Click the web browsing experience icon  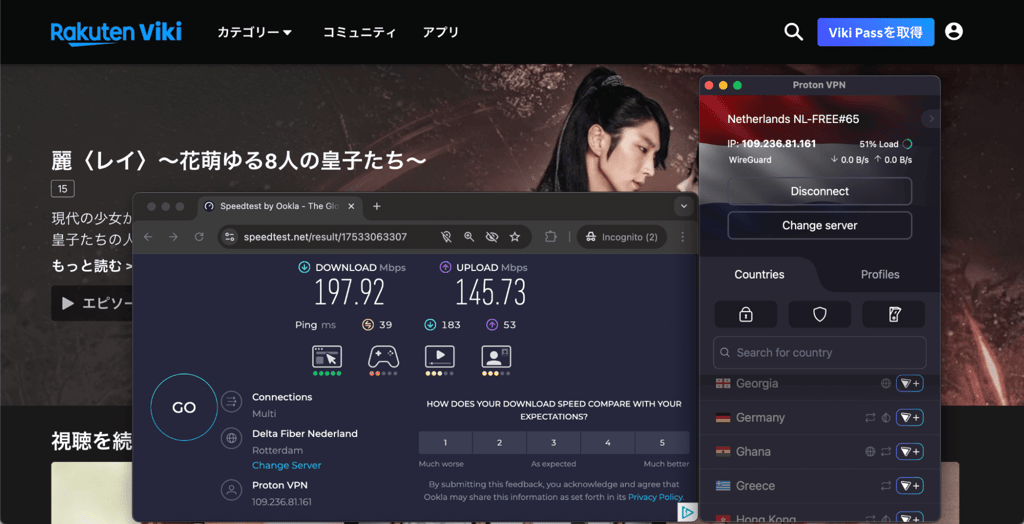(x=327, y=357)
